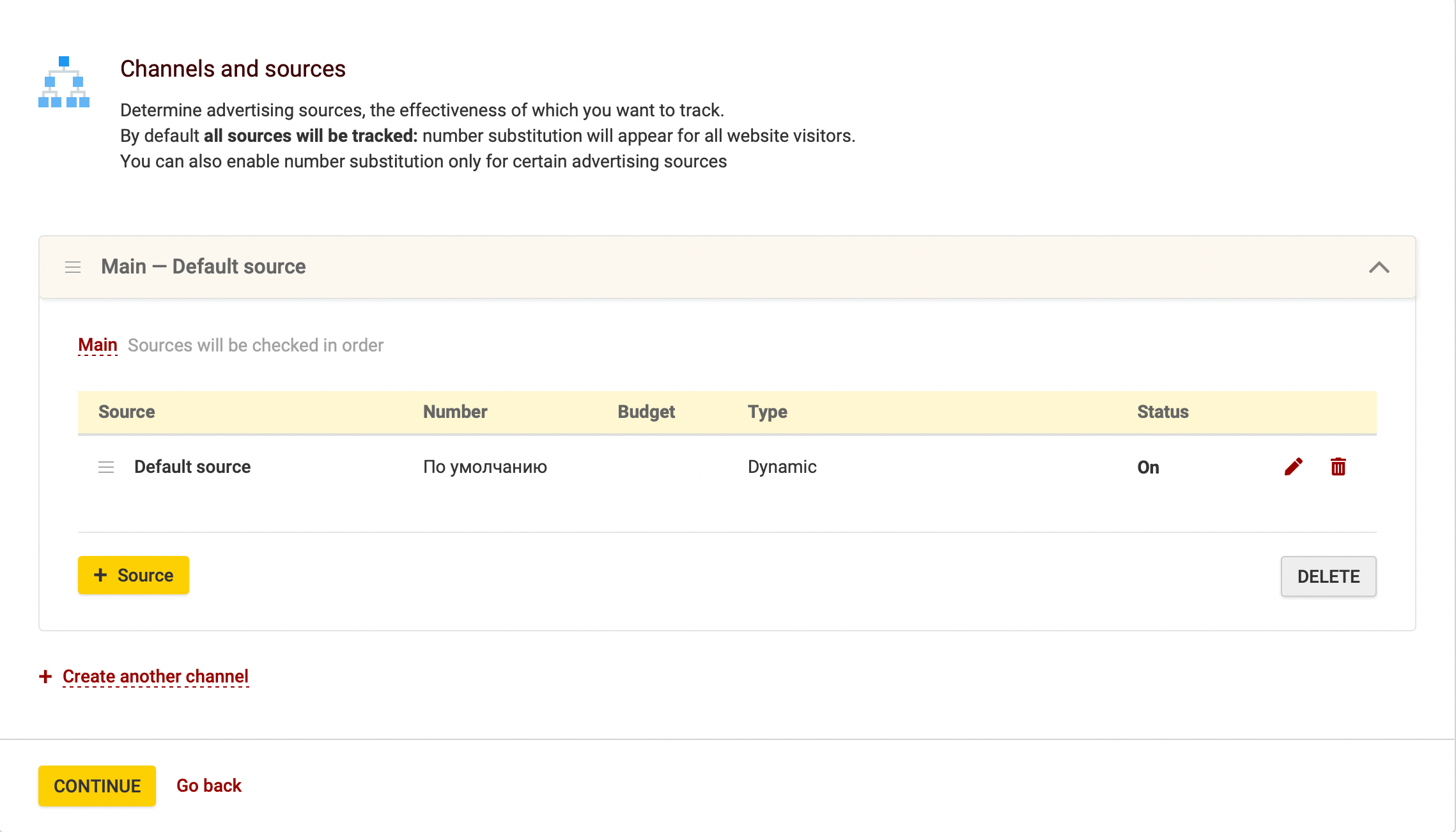The width and height of the screenshot is (1456, 832).
Task: Select the Source column header
Action: (127, 412)
